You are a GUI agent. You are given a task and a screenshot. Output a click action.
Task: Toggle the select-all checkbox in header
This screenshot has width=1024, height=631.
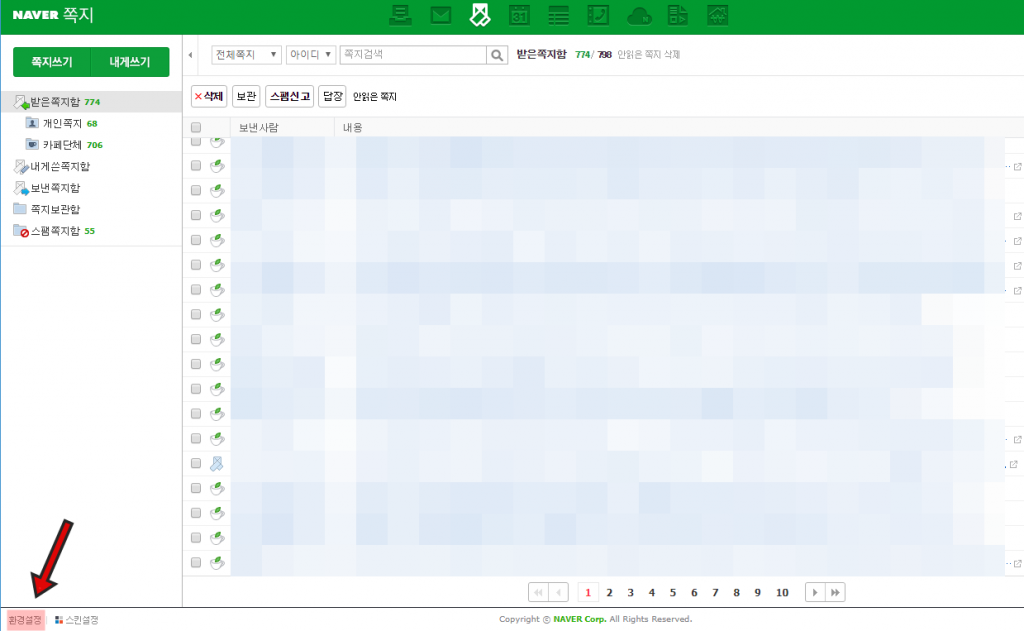pos(196,128)
